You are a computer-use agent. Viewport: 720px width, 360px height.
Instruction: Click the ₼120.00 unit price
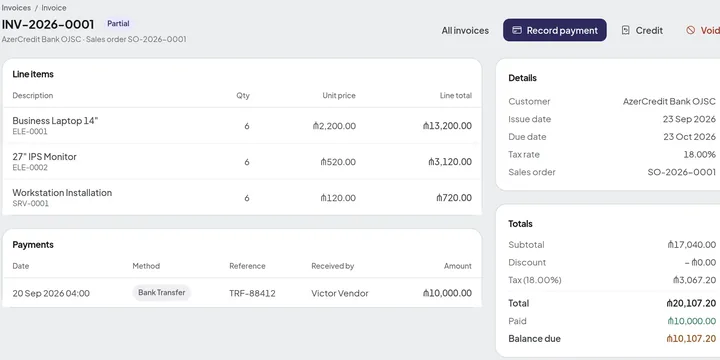coord(338,198)
